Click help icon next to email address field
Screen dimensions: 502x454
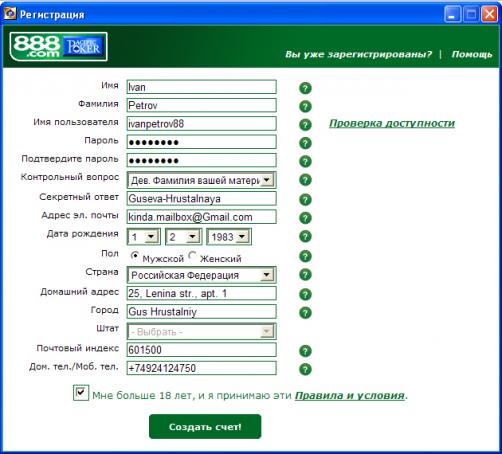coord(305,218)
